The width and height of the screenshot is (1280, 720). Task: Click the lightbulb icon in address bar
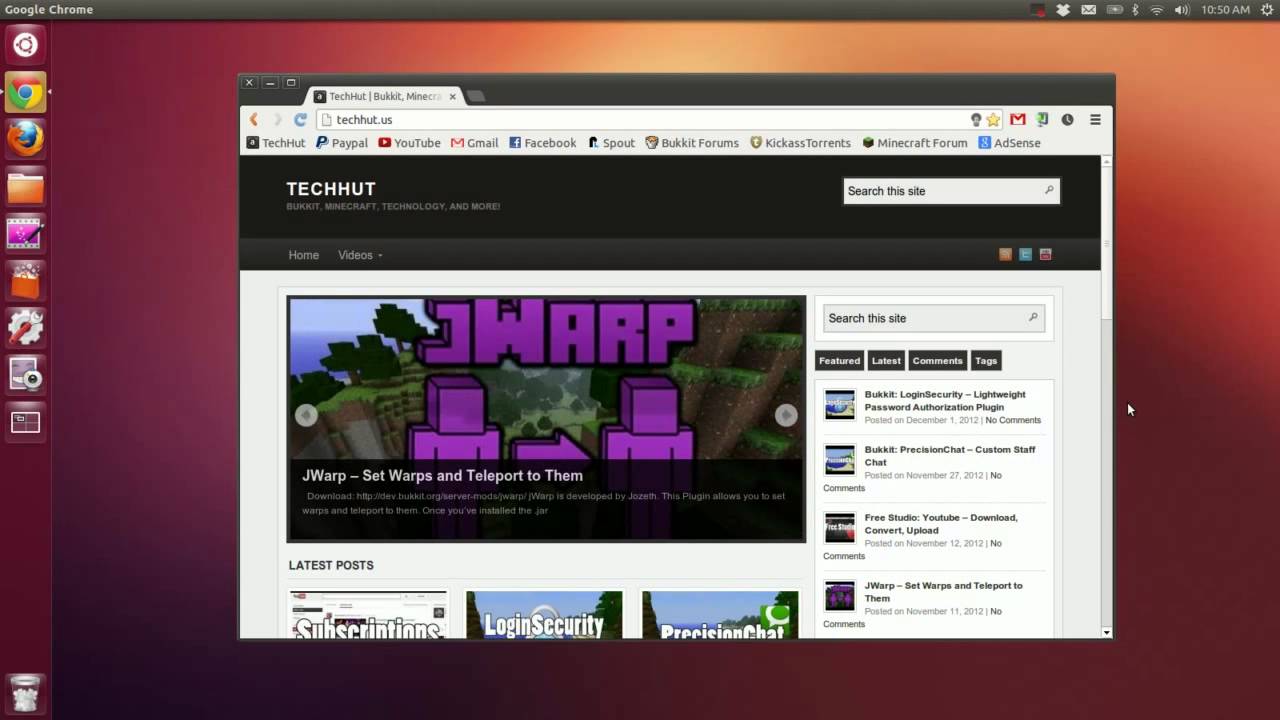[x=976, y=119]
